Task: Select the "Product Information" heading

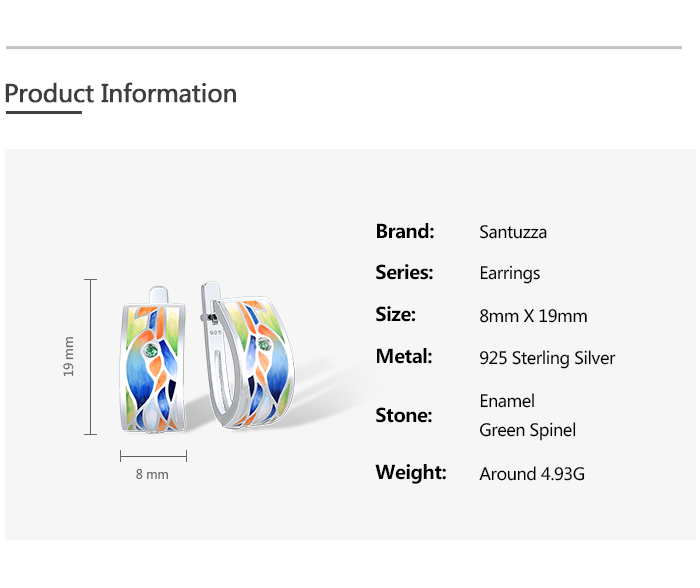Action: [121, 94]
